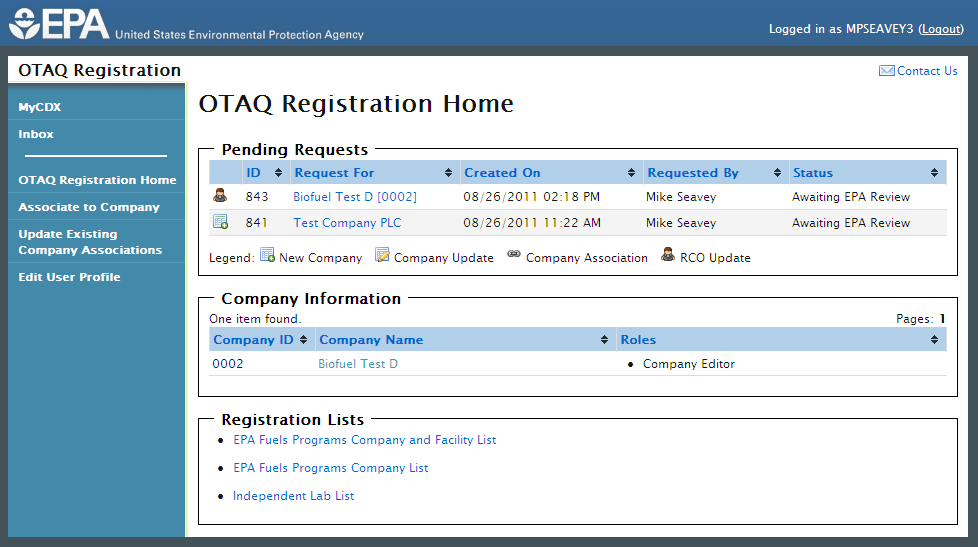Click the One item found text
Image resolution: width=978 pixels, height=547 pixels.
pyautogui.click(x=255, y=319)
